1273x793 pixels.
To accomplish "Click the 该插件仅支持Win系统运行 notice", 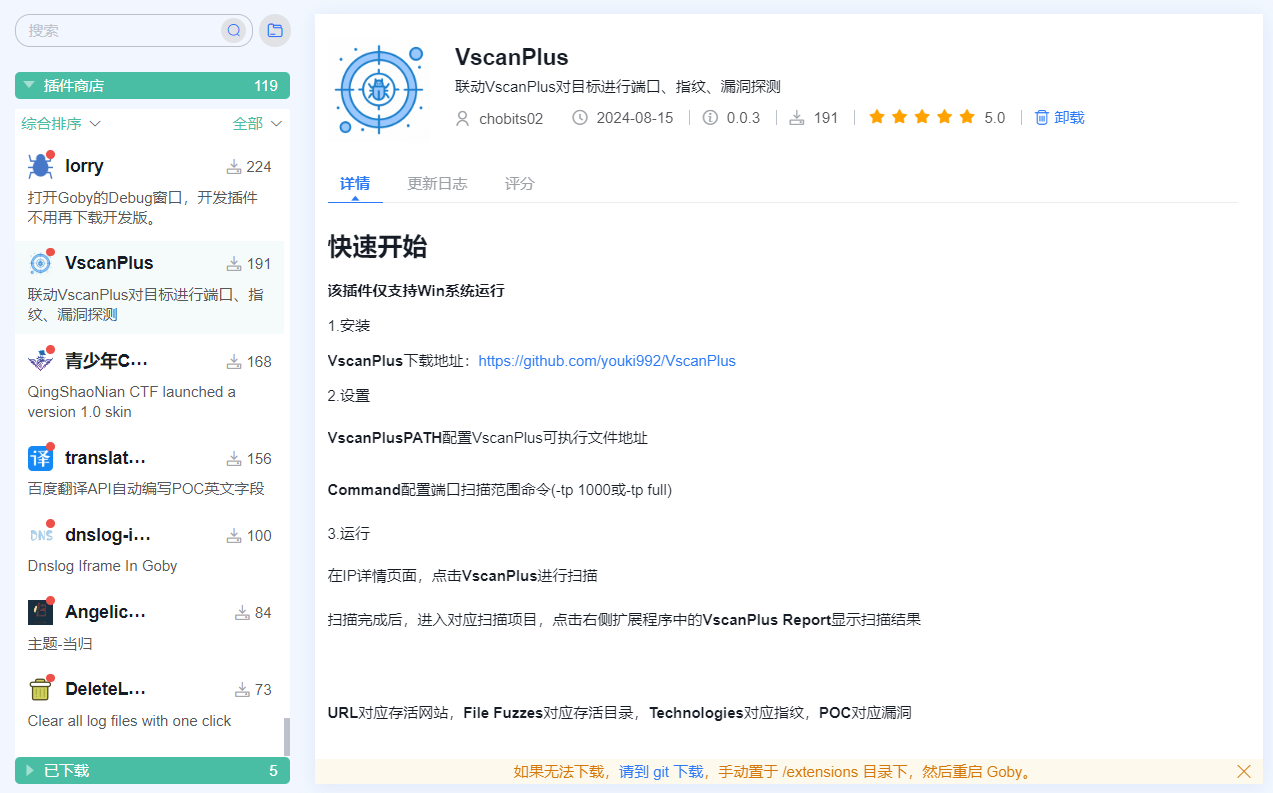I will 416,291.
